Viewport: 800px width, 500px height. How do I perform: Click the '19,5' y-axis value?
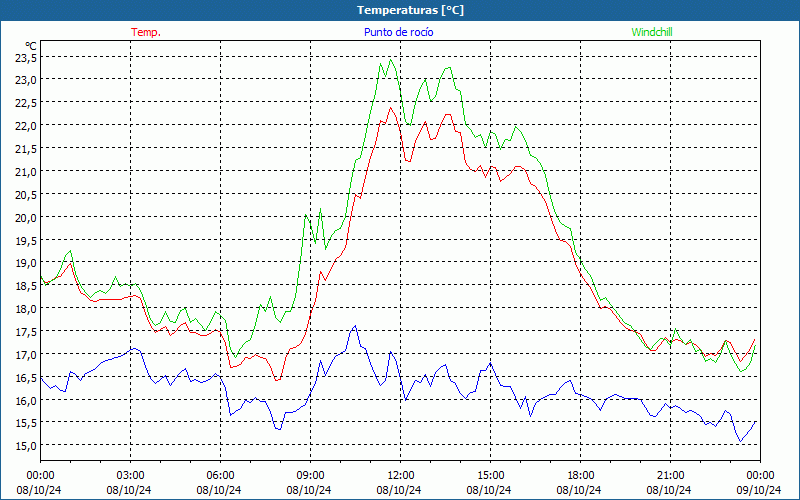click(x=26, y=241)
